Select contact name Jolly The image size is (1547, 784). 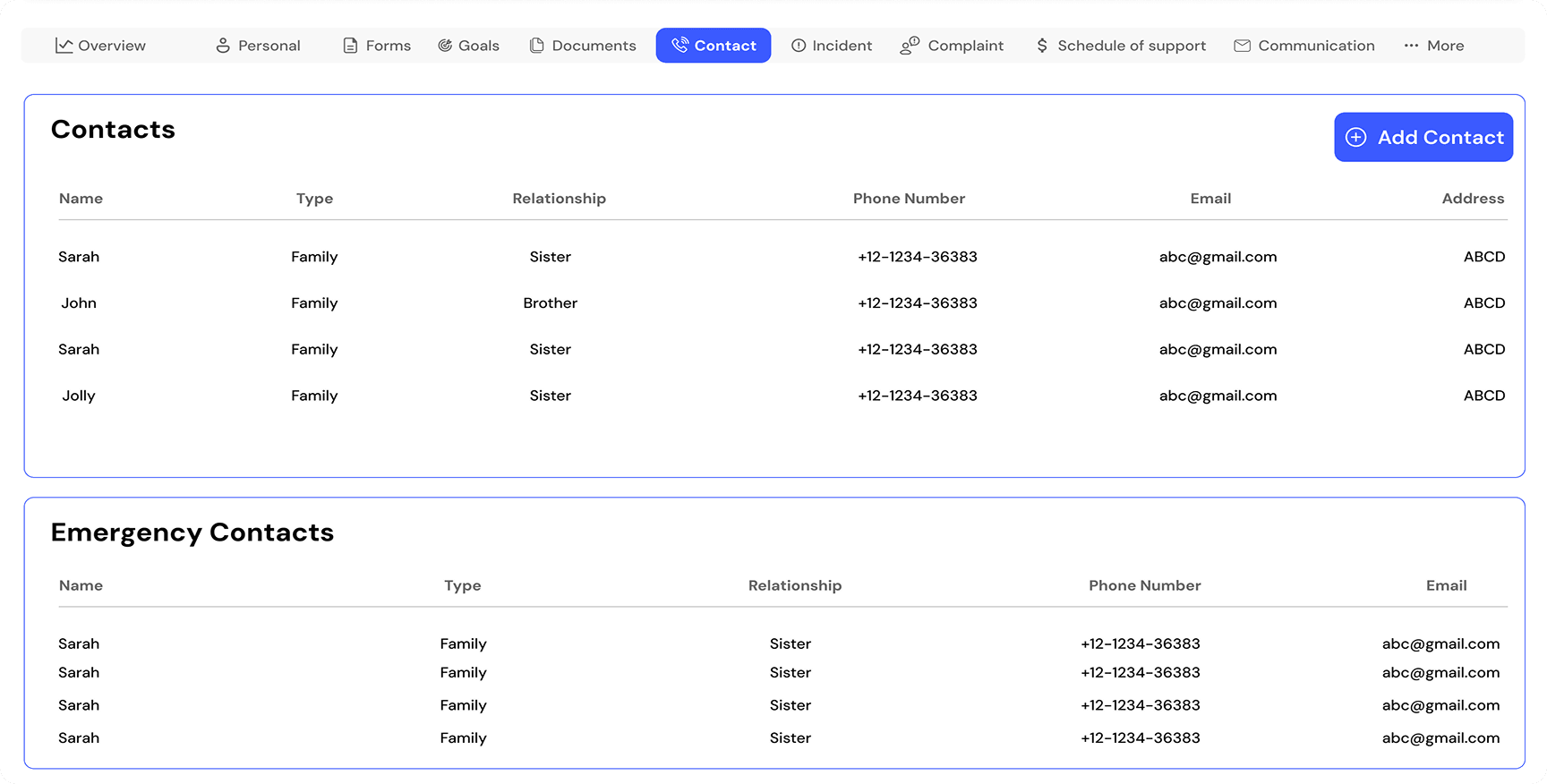(x=79, y=396)
